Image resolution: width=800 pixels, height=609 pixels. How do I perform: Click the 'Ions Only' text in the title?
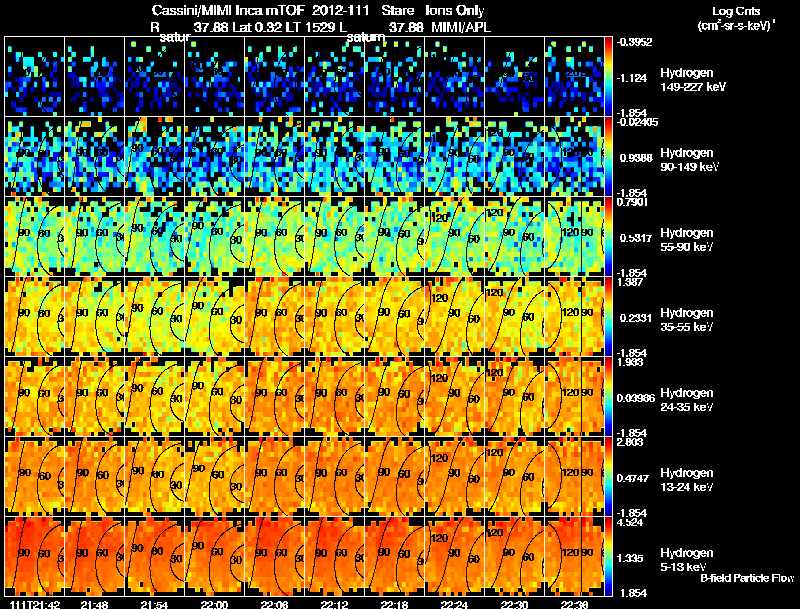pos(455,10)
